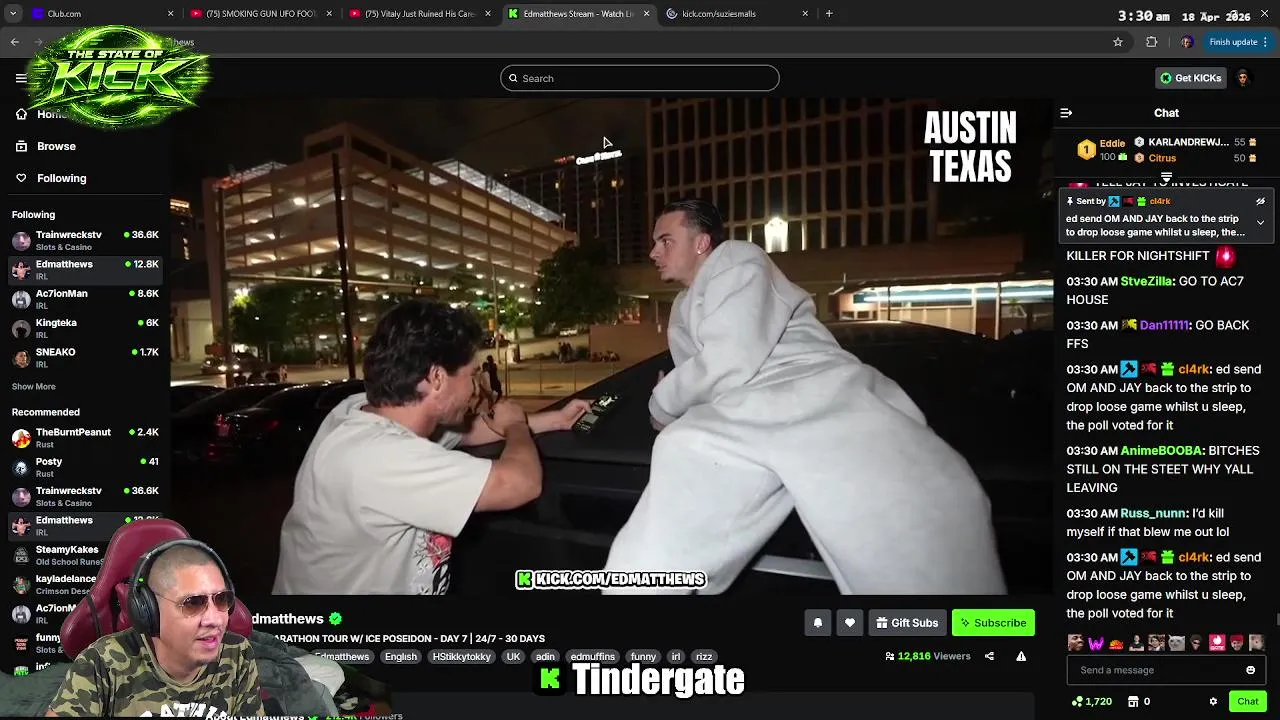Click the UK stream tag
The width and height of the screenshot is (1280, 720).
coord(513,657)
